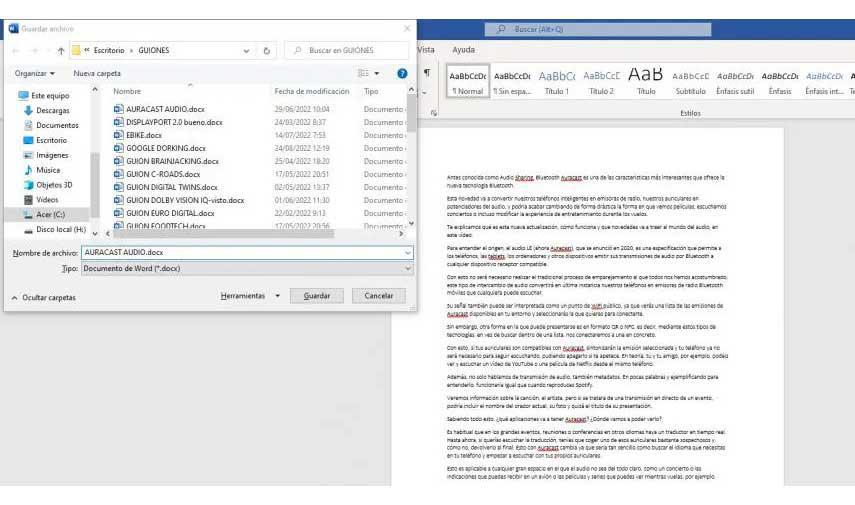855x505 pixels.
Task: Change view layout icon in save dialog
Action: [x=363, y=74]
